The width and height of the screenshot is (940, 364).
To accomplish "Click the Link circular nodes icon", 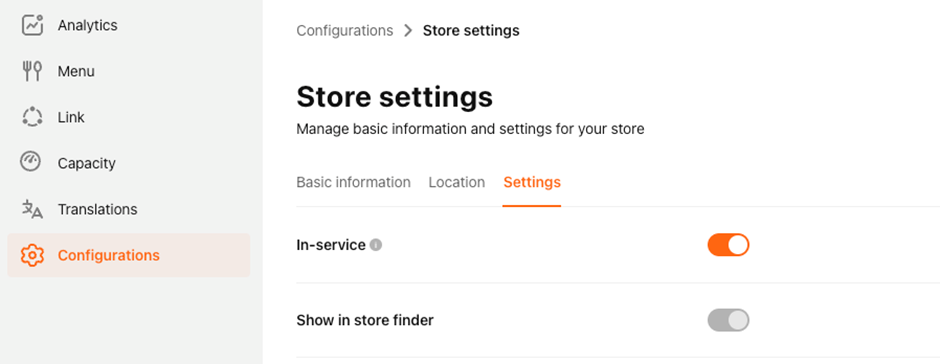I will (32, 117).
